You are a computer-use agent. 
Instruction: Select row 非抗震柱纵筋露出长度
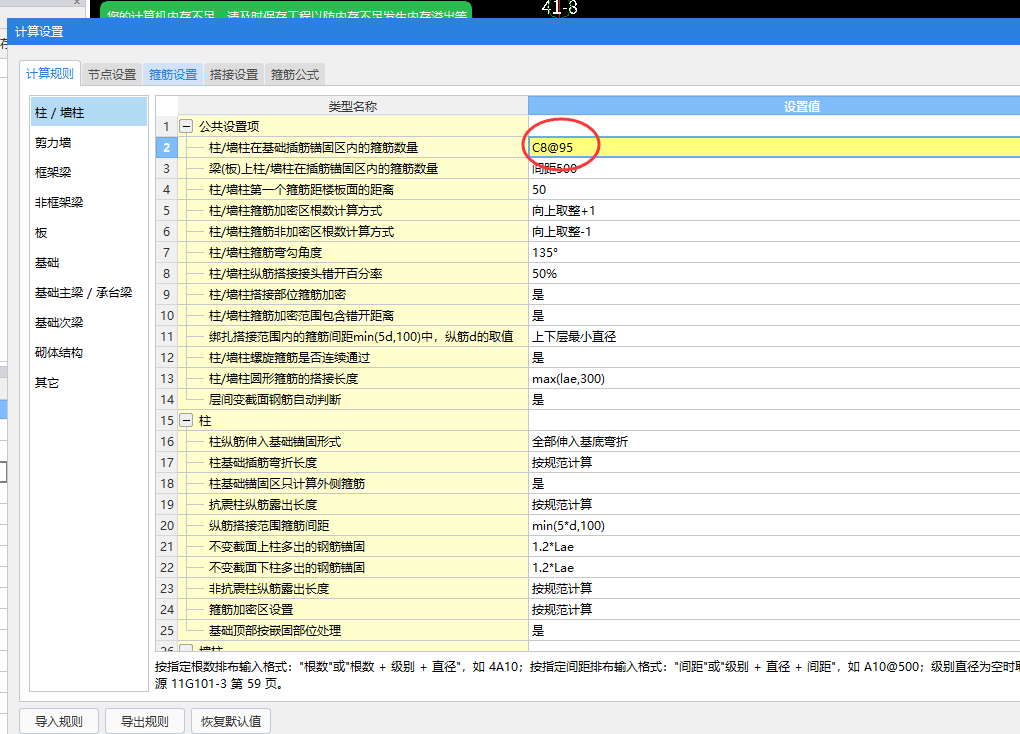[353, 588]
